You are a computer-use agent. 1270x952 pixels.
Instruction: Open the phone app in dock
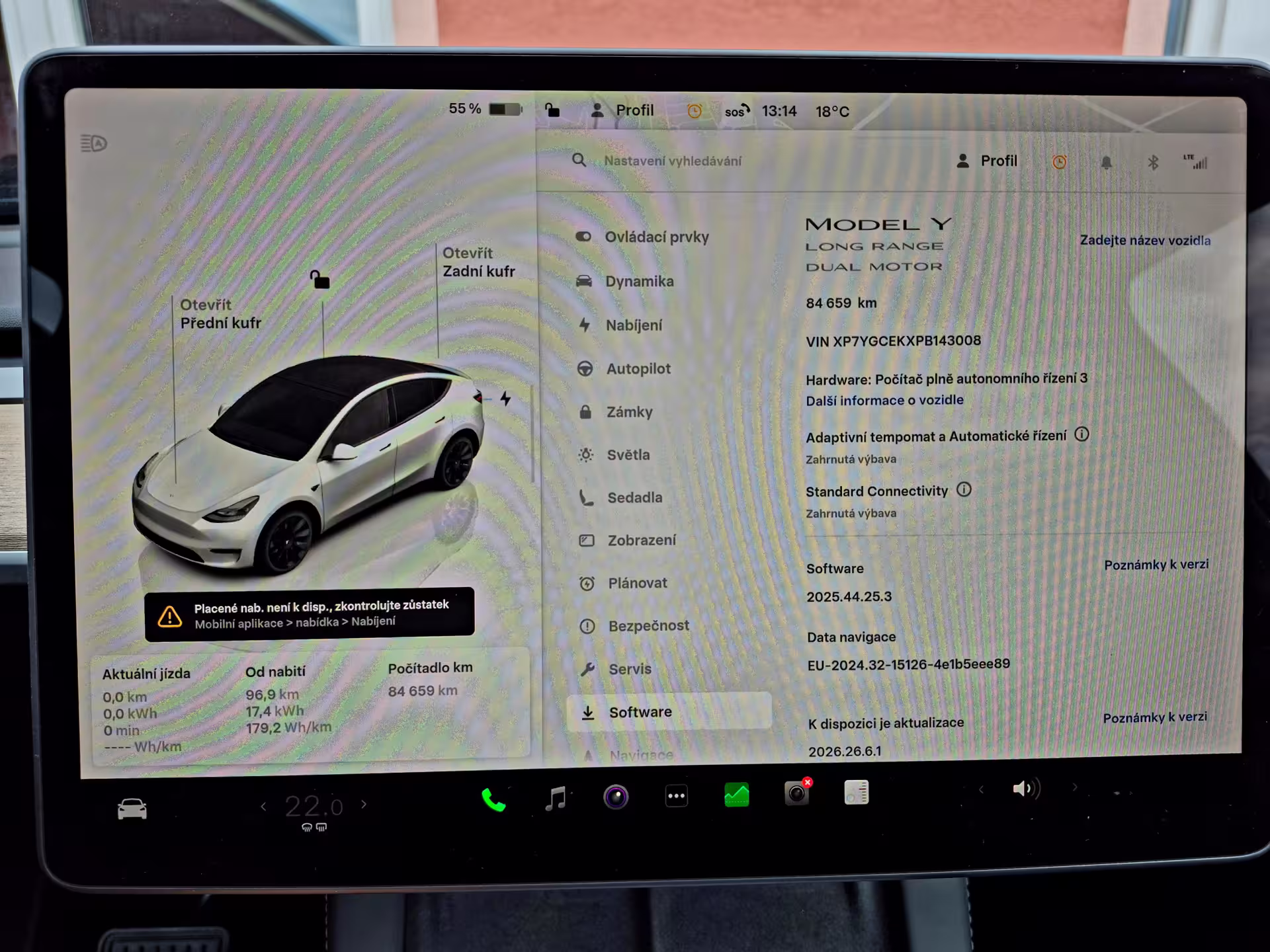pyautogui.click(x=493, y=800)
